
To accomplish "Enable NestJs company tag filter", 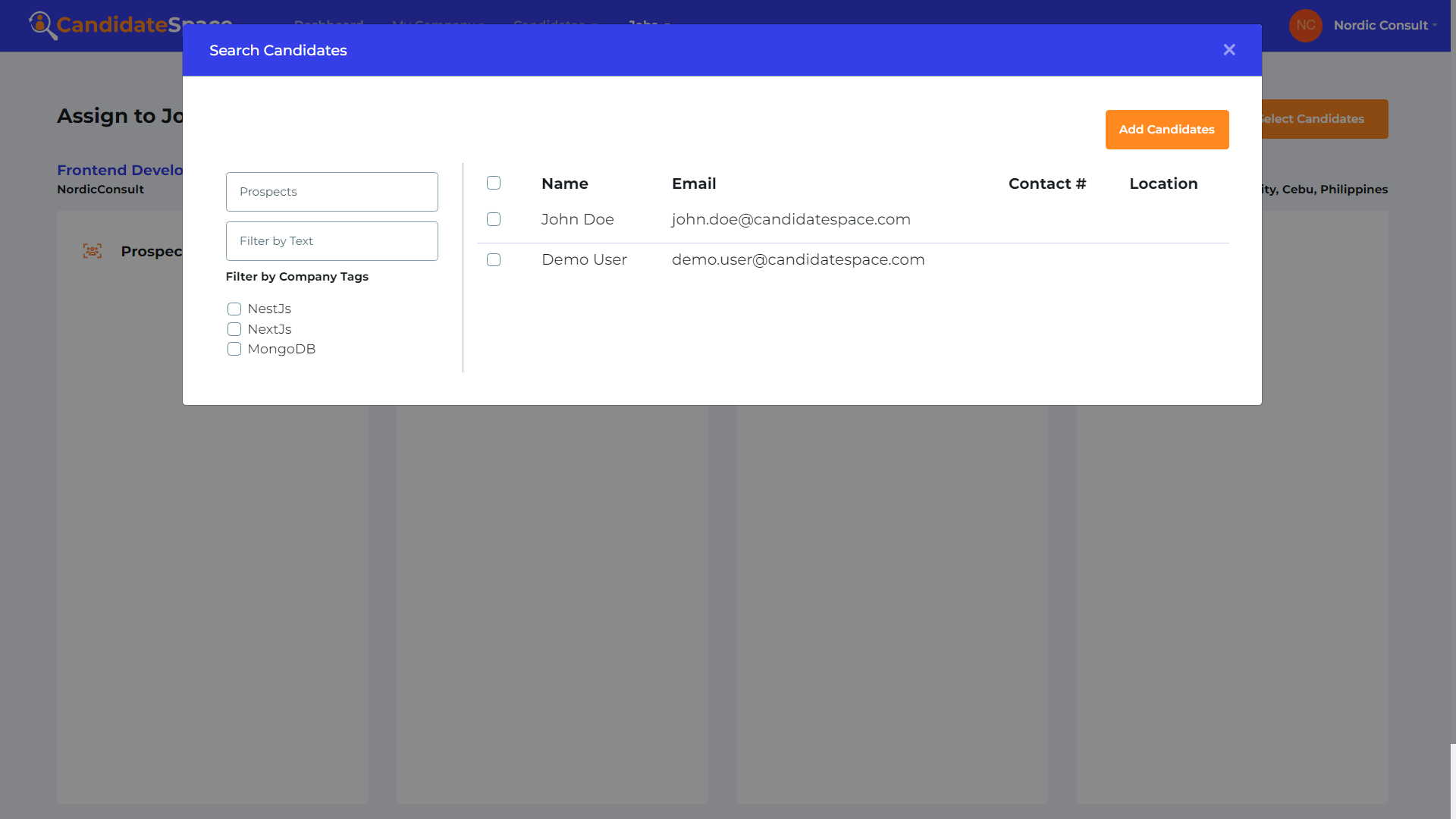I will [234, 308].
